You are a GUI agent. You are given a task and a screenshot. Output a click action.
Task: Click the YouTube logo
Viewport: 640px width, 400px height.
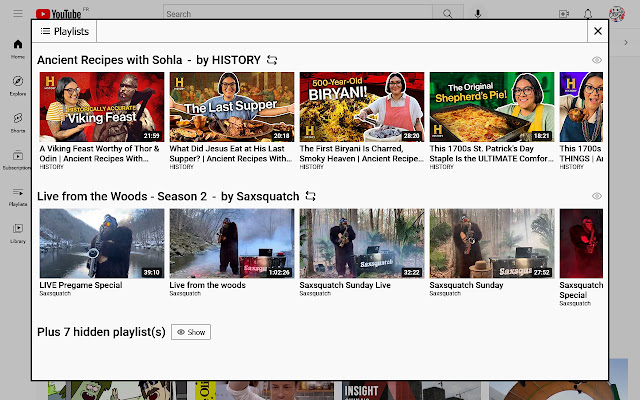click(58, 14)
